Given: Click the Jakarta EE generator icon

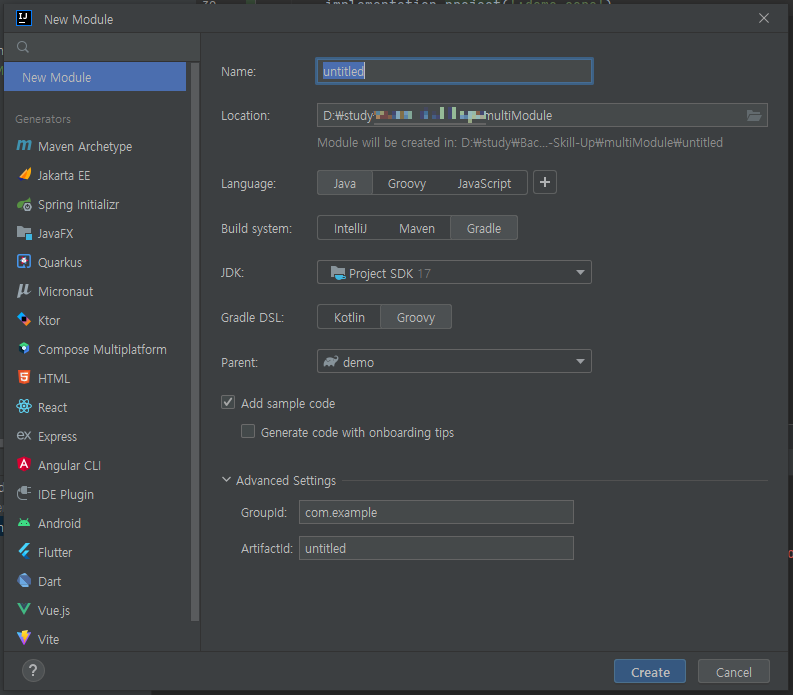Looking at the screenshot, I should pos(24,175).
